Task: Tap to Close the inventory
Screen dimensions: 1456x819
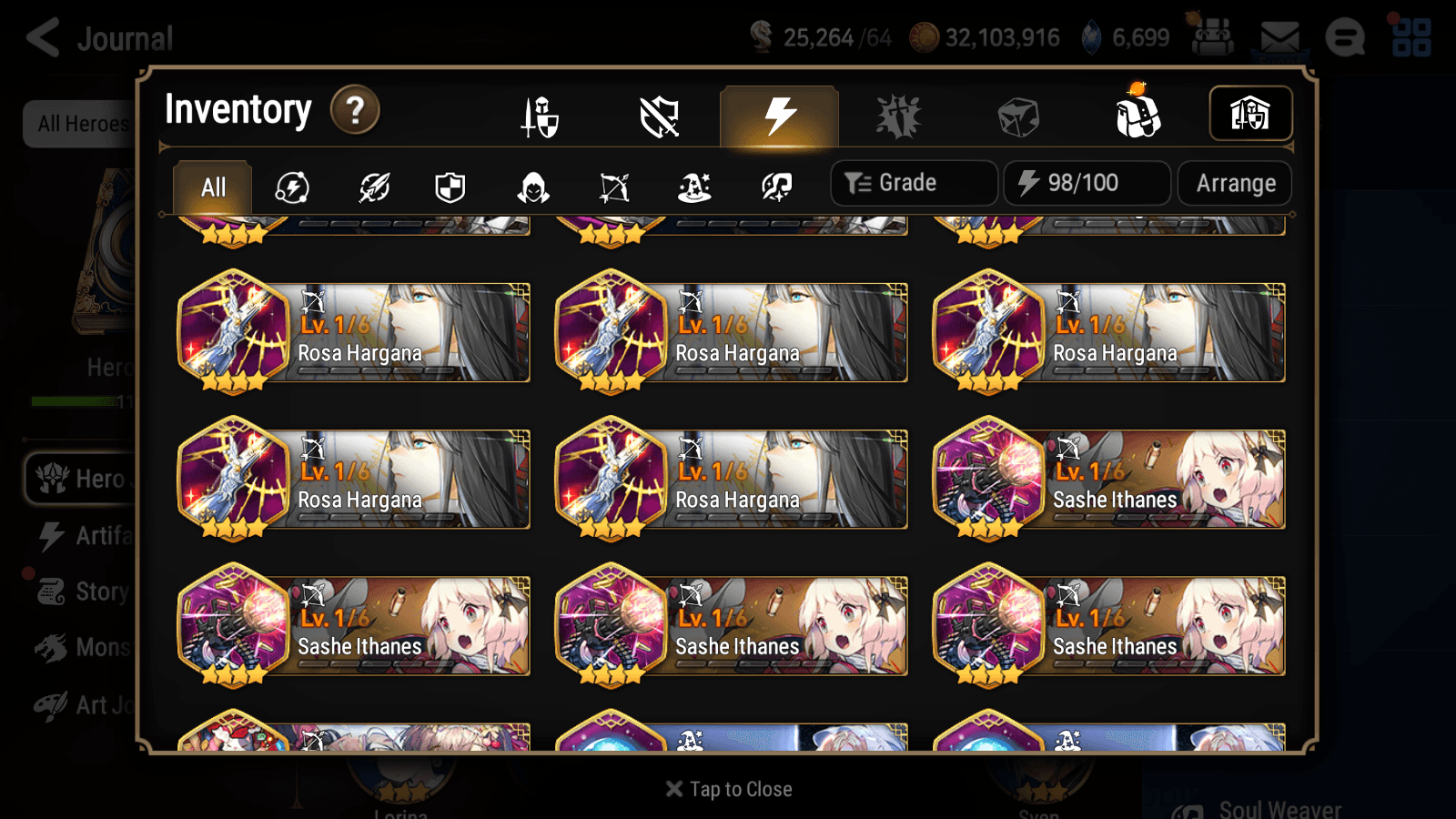Action: (728, 789)
